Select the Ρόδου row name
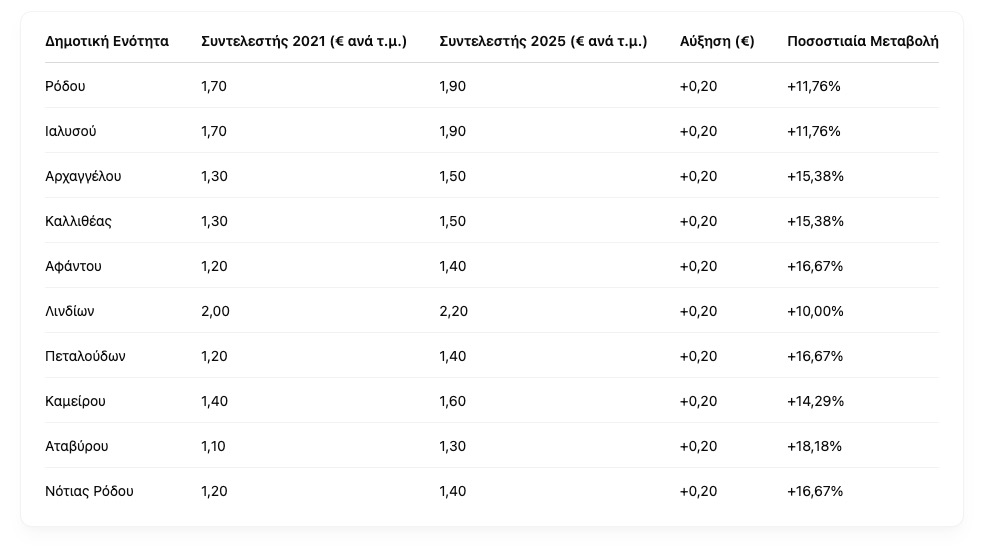 coord(65,86)
